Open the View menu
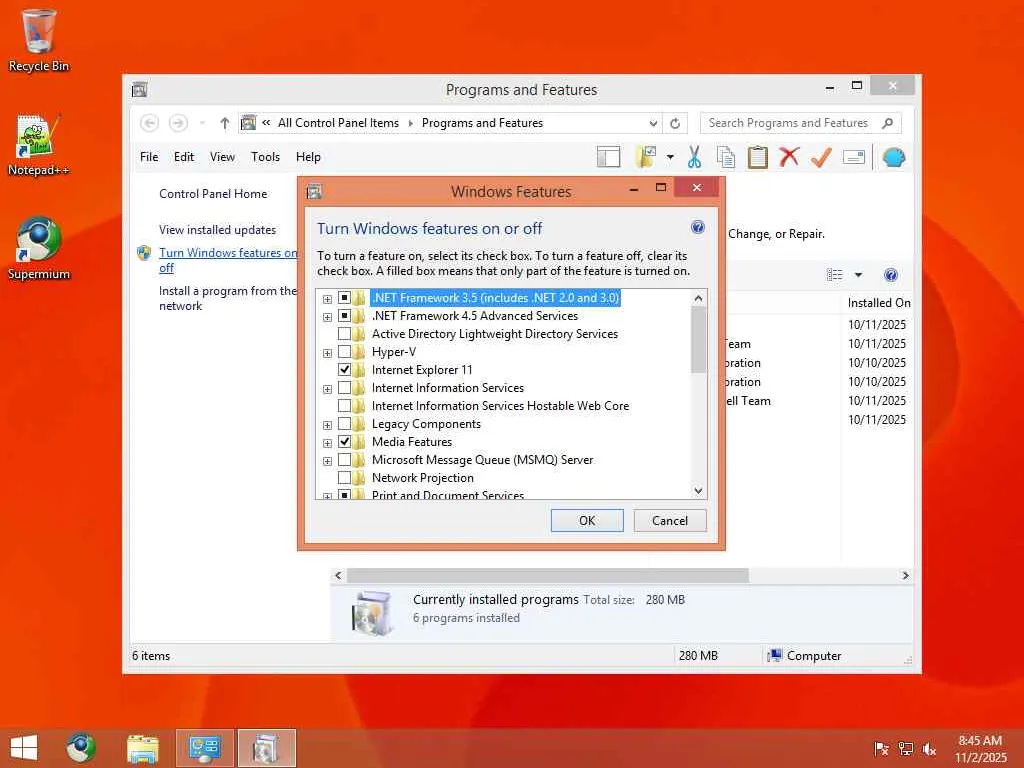 click(x=222, y=157)
